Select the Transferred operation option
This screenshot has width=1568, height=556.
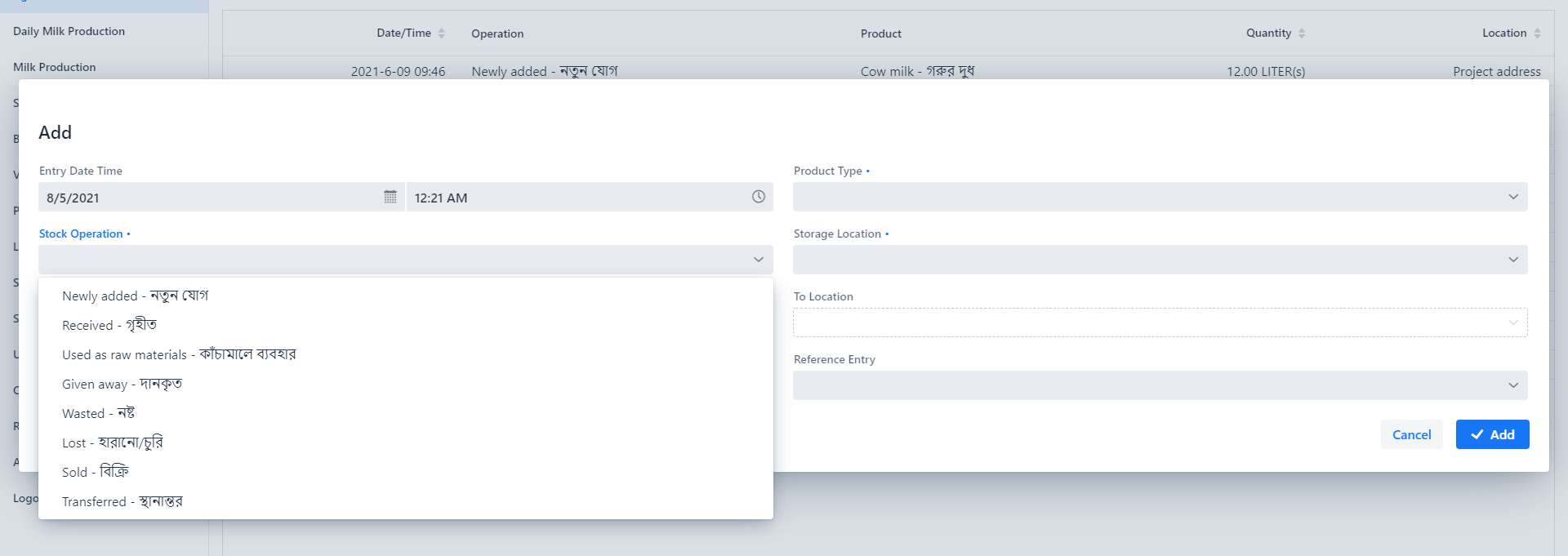coord(122,501)
